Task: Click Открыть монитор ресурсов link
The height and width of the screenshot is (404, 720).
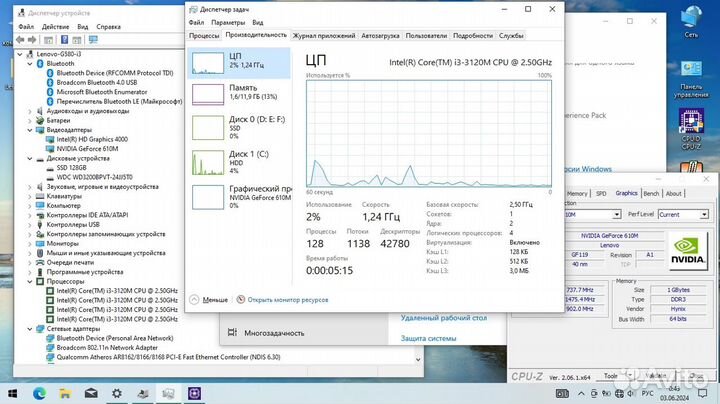Action: pyautogui.click(x=288, y=300)
